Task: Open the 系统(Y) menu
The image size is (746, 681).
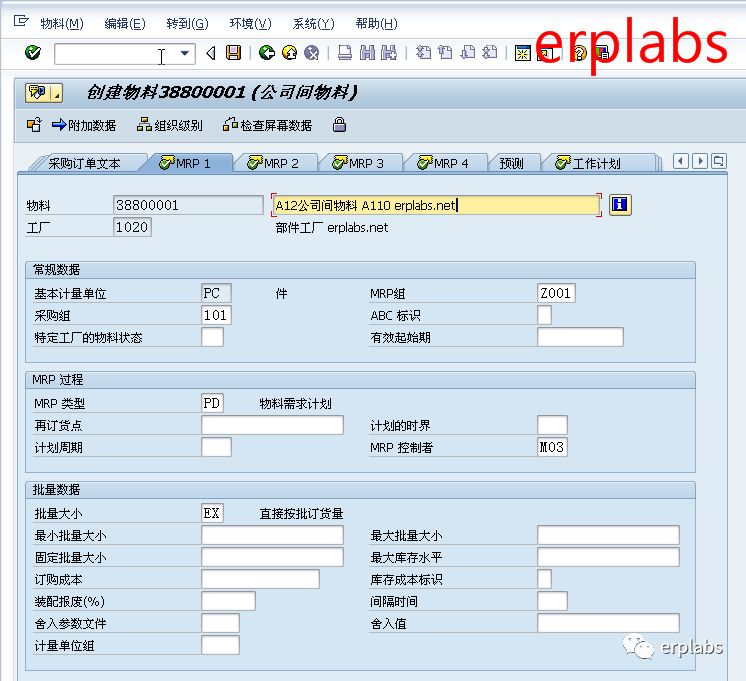Action: point(314,23)
